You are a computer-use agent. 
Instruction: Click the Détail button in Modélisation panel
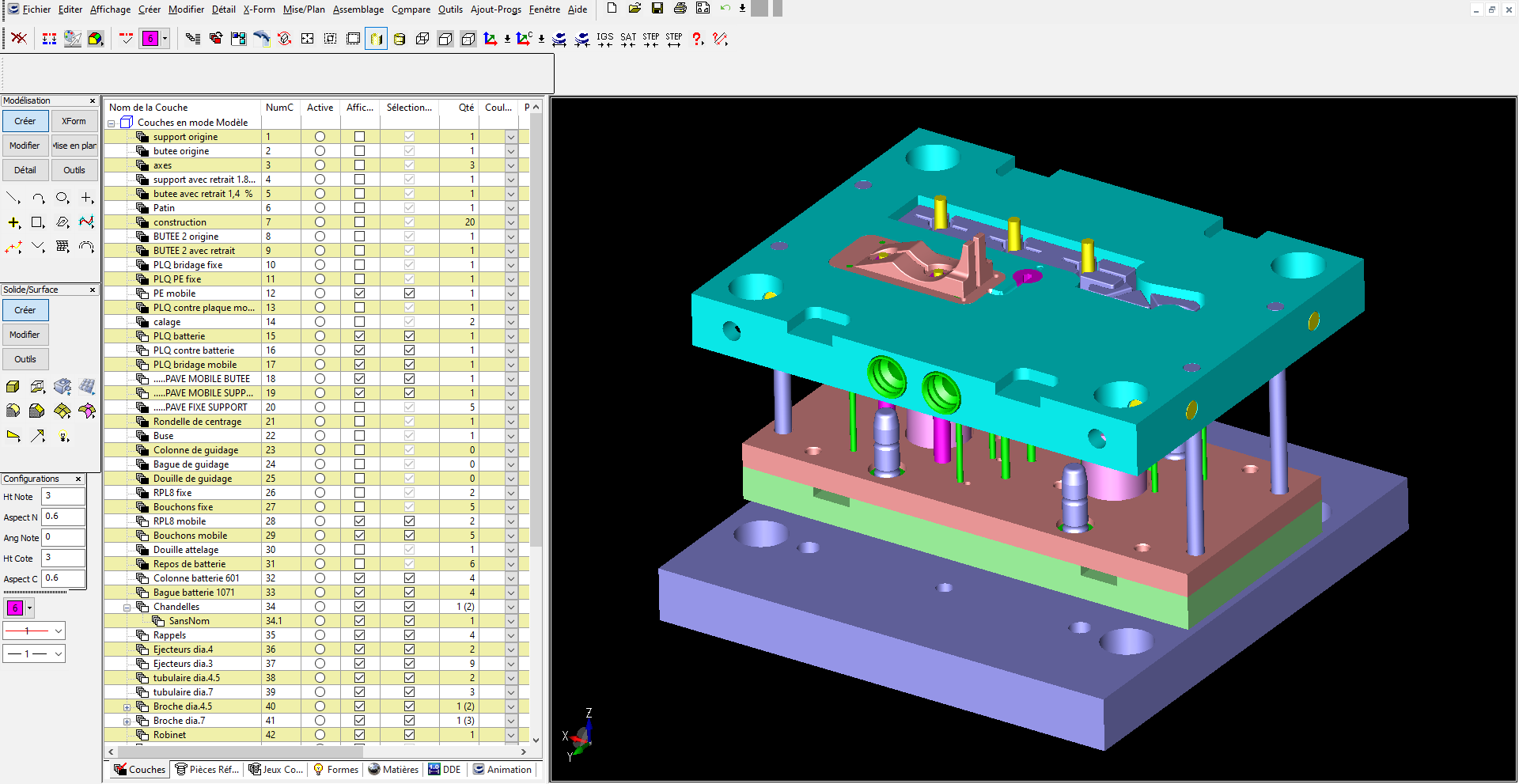(x=25, y=170)
